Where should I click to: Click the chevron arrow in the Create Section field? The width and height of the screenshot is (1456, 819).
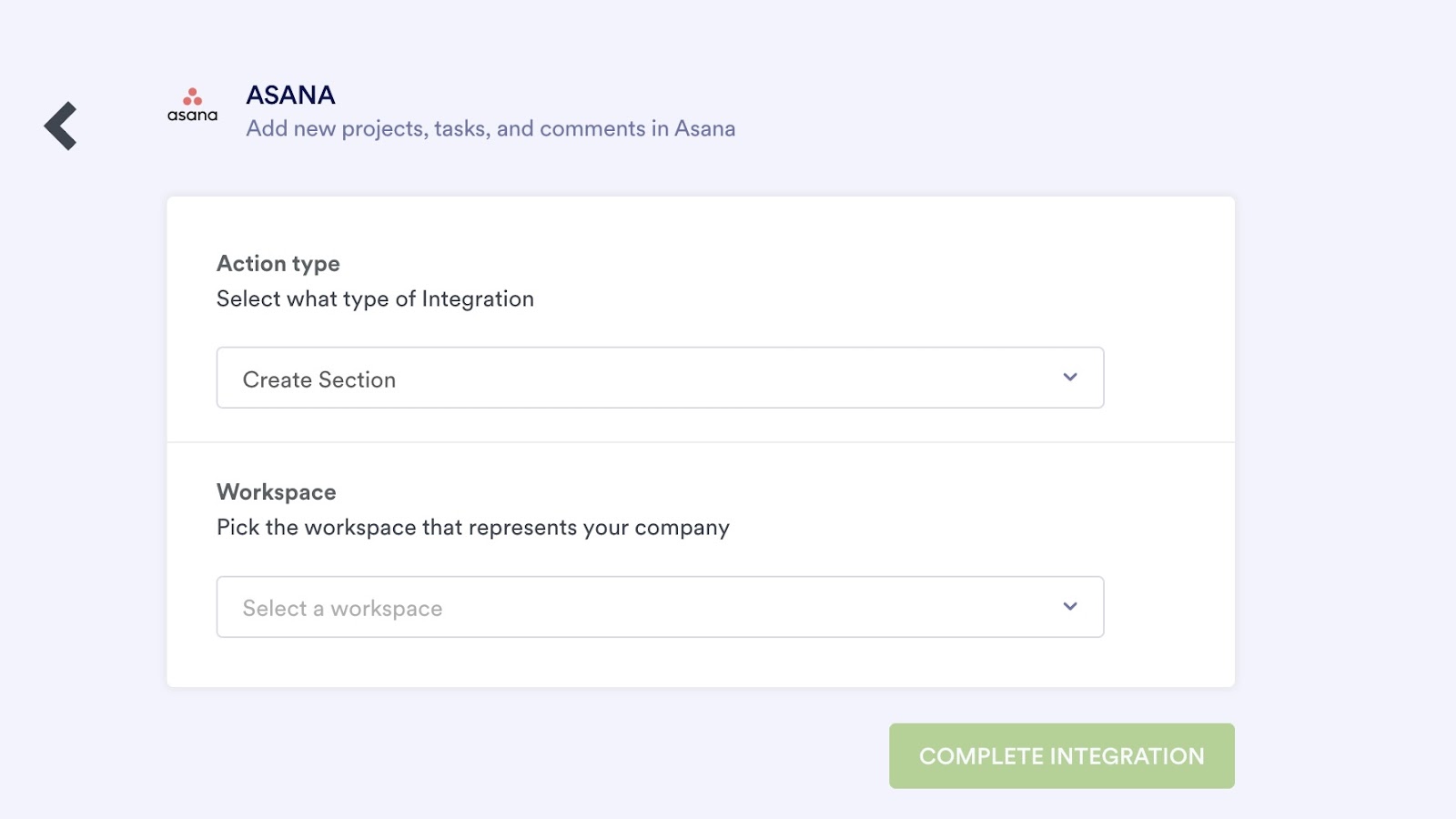point(1070,377)
